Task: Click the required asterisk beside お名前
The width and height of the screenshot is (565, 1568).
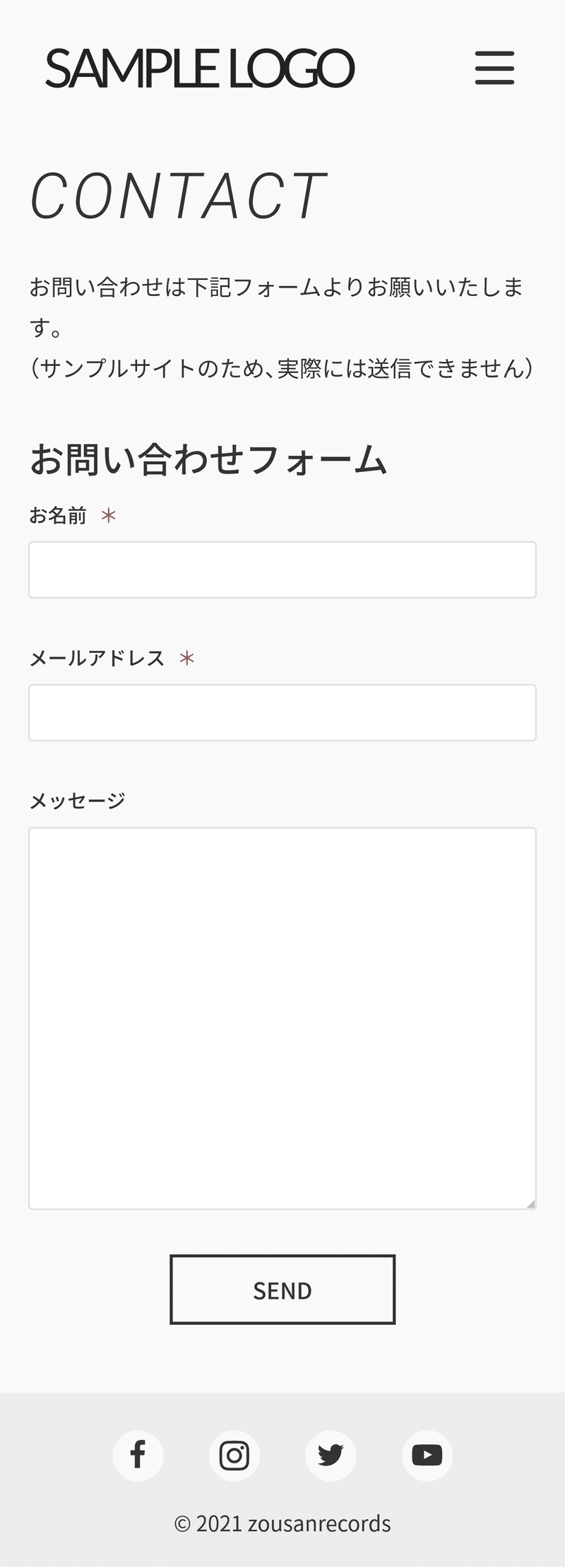Action: 108,516
